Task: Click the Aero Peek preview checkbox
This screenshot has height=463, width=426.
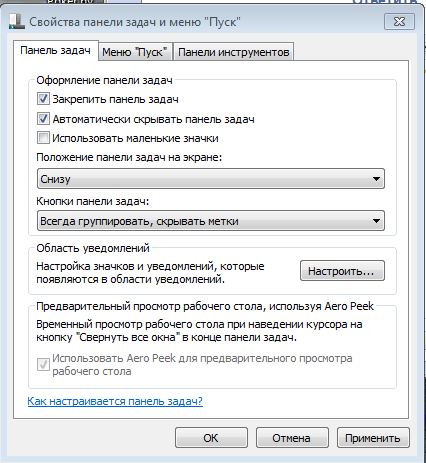Action: [43, 365]
